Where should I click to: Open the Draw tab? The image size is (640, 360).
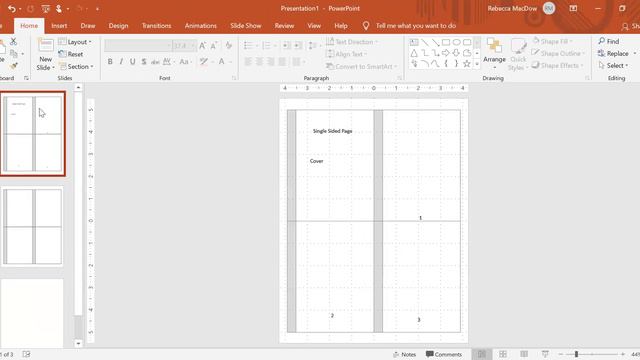click(x=88, y=26)
